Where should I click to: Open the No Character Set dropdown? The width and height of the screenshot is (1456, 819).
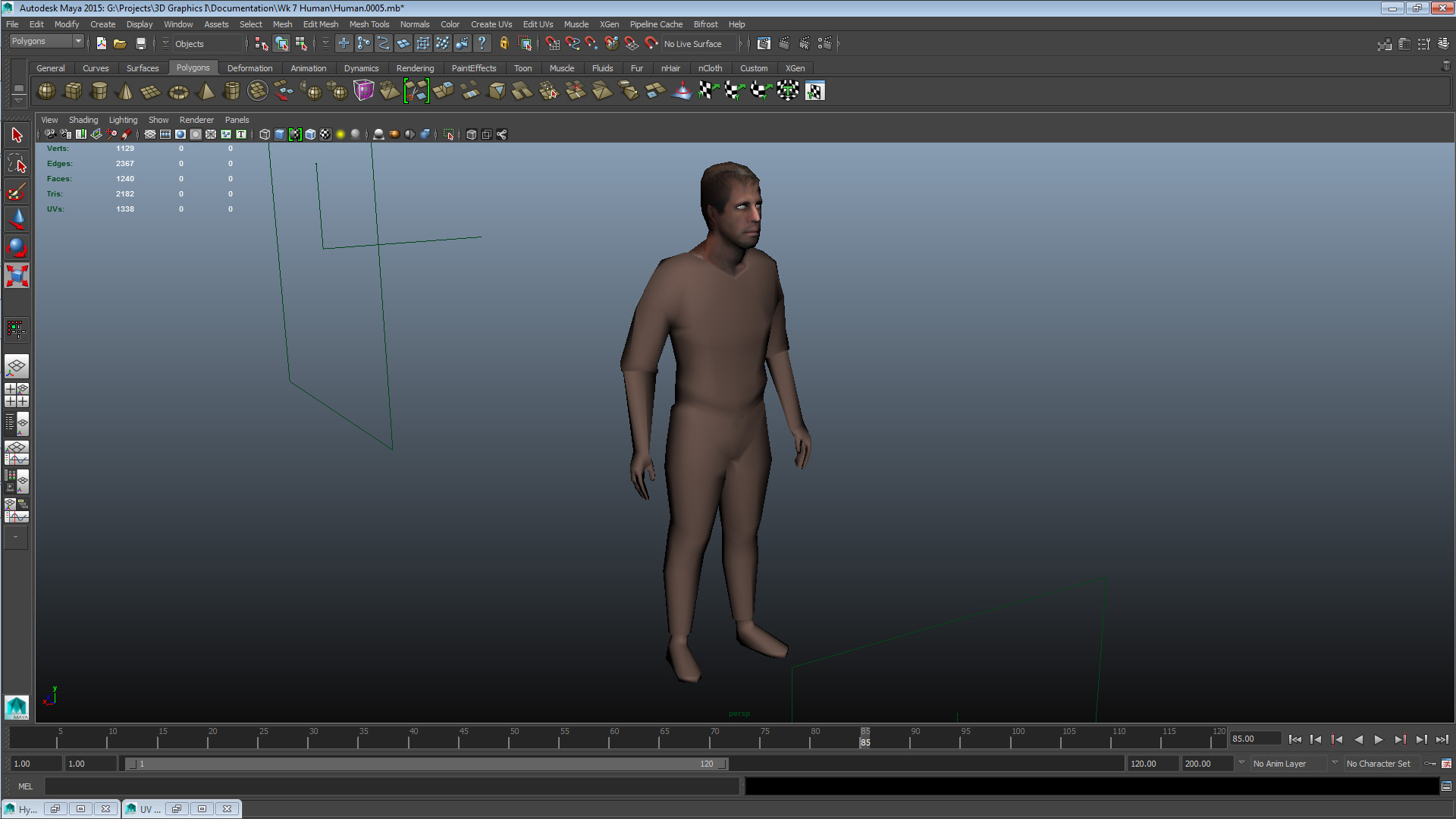pos(1380,764)
